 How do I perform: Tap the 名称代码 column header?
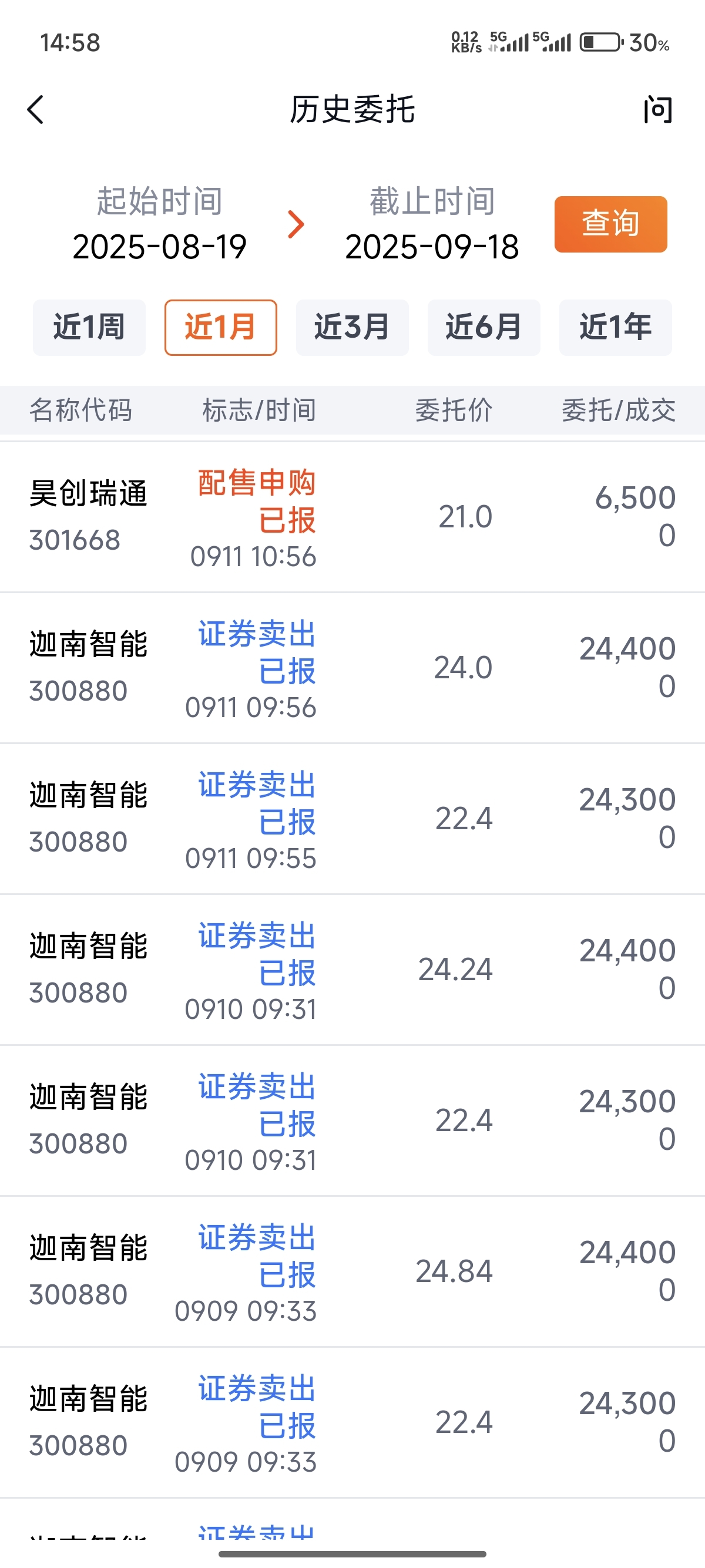click(80, 410)
